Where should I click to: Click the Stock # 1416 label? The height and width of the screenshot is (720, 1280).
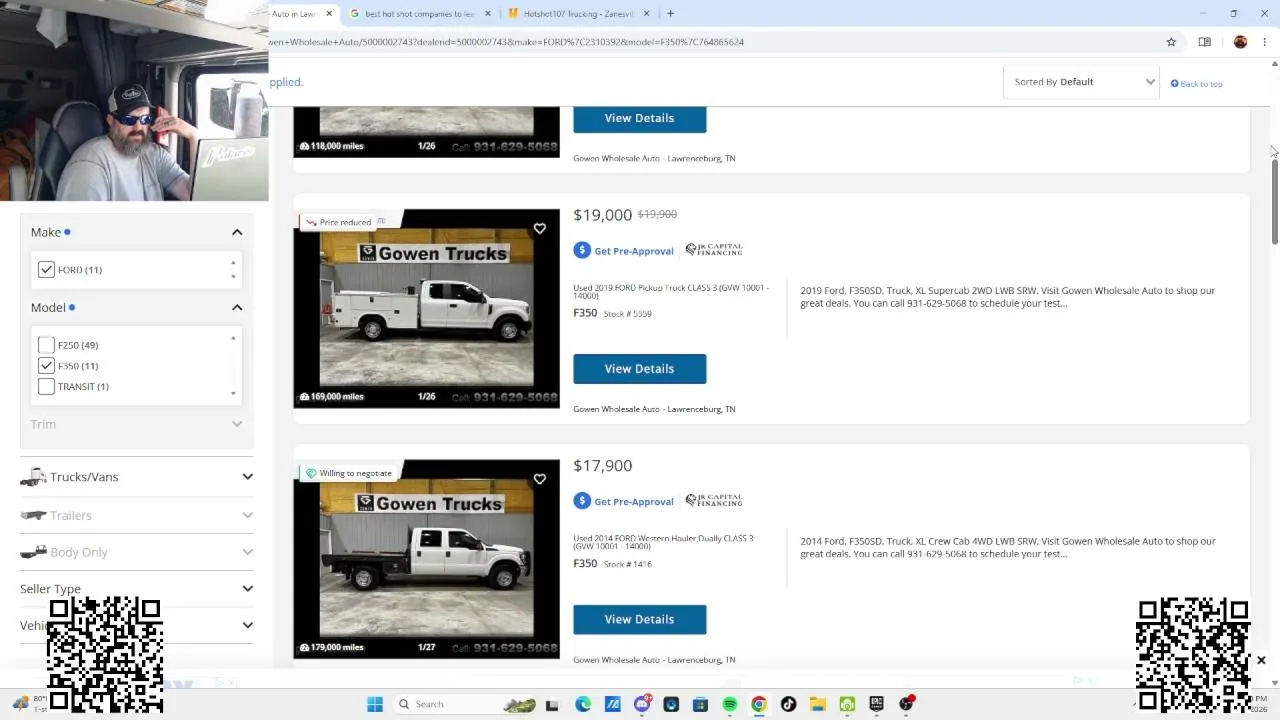pyautogui.click(x=628, y=564)
